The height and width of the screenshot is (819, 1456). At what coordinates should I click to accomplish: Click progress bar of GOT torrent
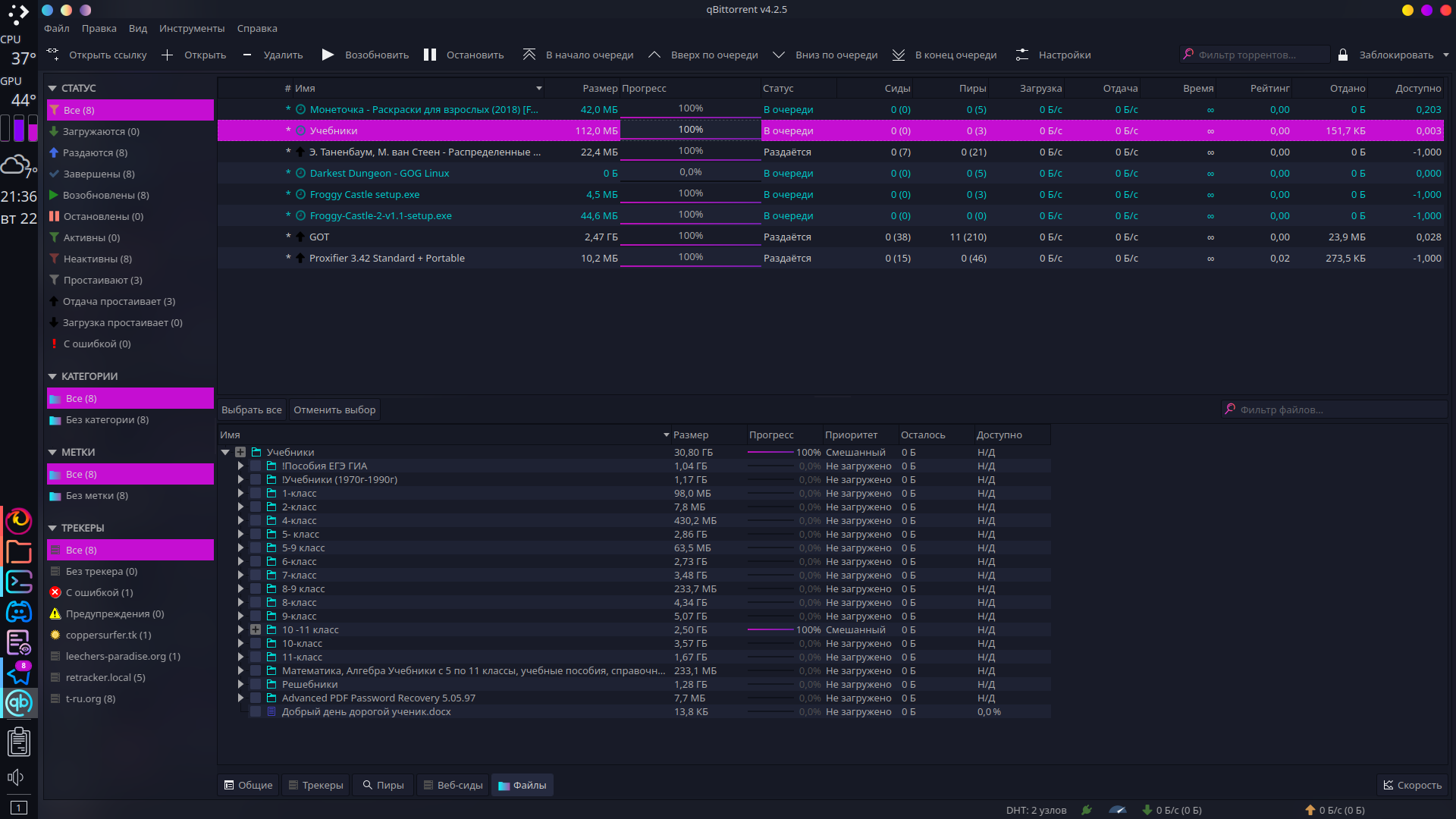pos(690,237)
